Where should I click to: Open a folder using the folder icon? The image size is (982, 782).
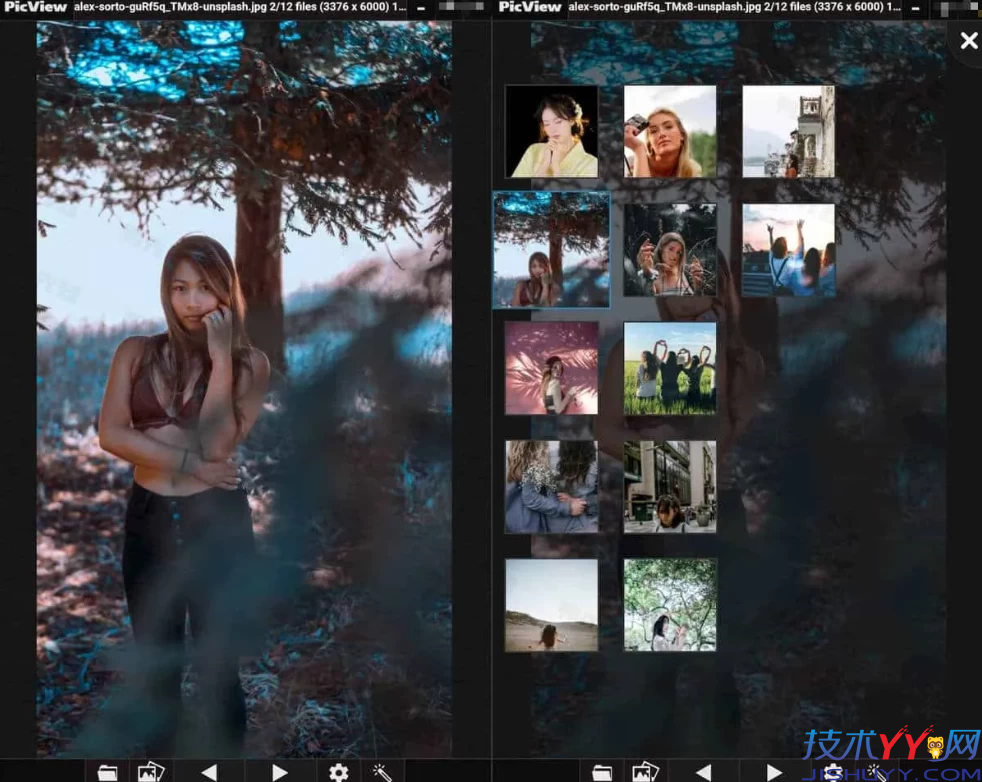[107, 771]
